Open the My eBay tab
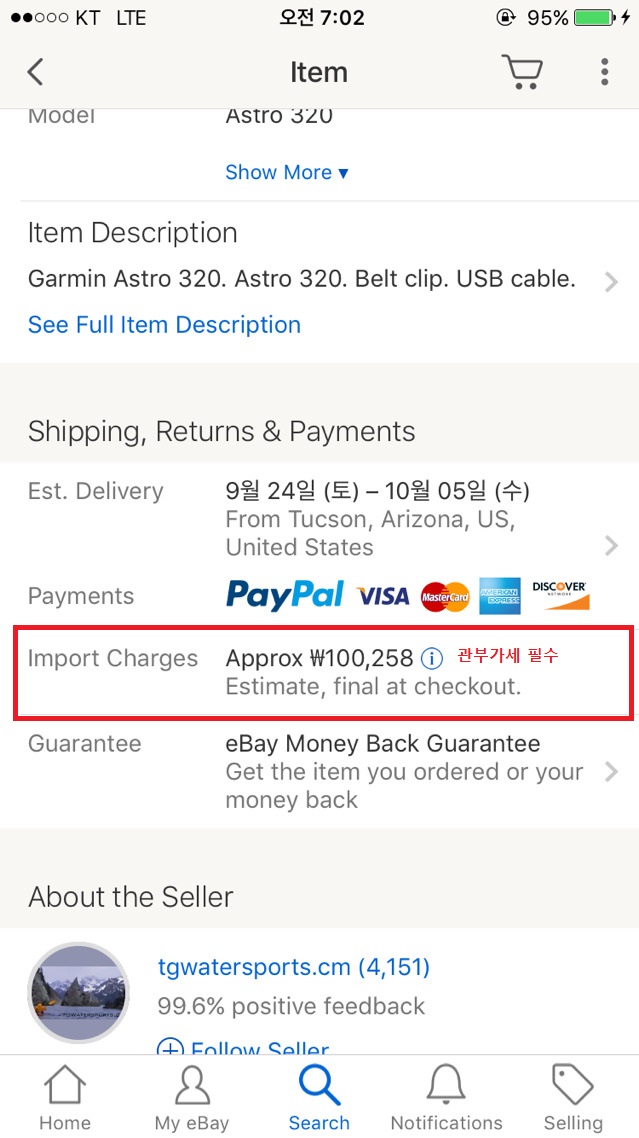The width and height of the screenshot is (639, 1138). pos(192,1097)
